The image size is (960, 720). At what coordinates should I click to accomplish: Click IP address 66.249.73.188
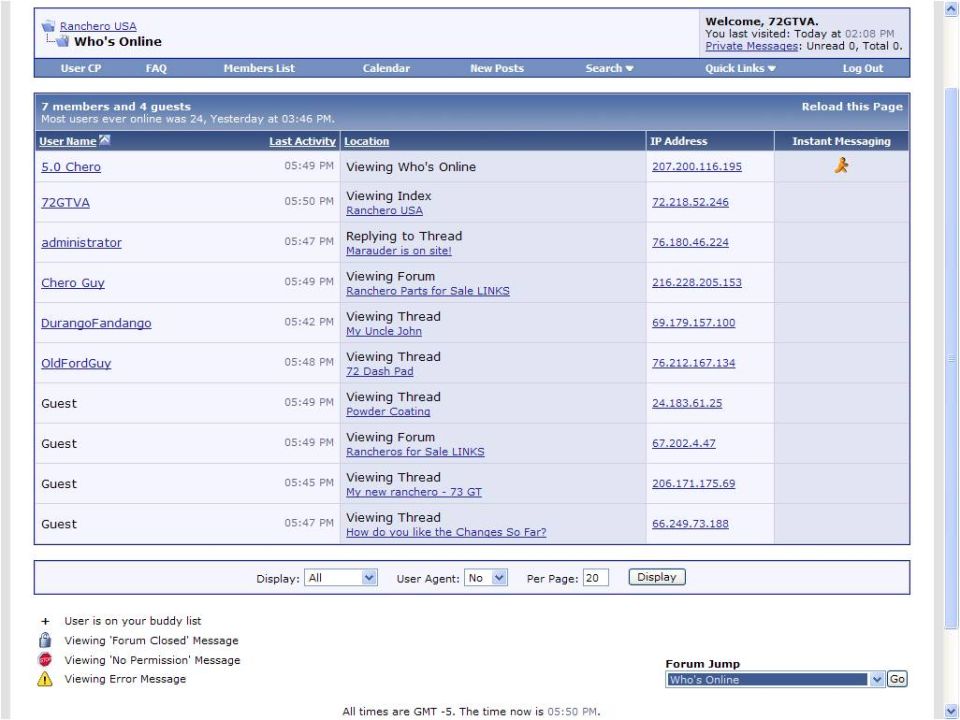point(690,523)
